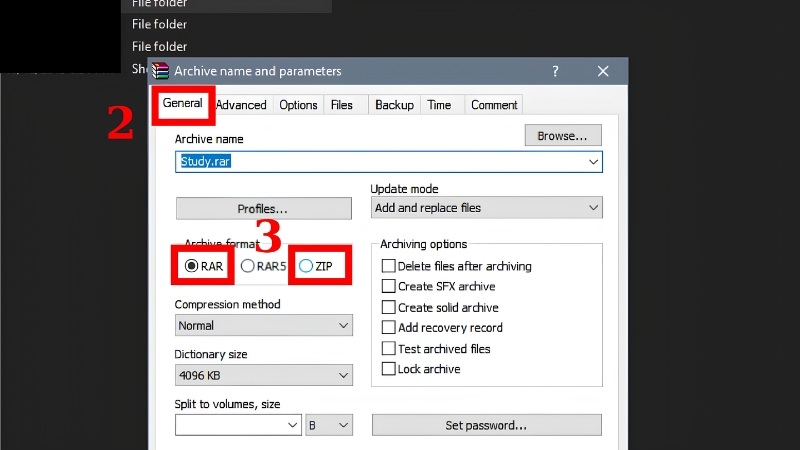The width and height of the screenshot is (800, 450).
Task: Open the volume size unit B dropdown
Action: (x=329, y=425)
